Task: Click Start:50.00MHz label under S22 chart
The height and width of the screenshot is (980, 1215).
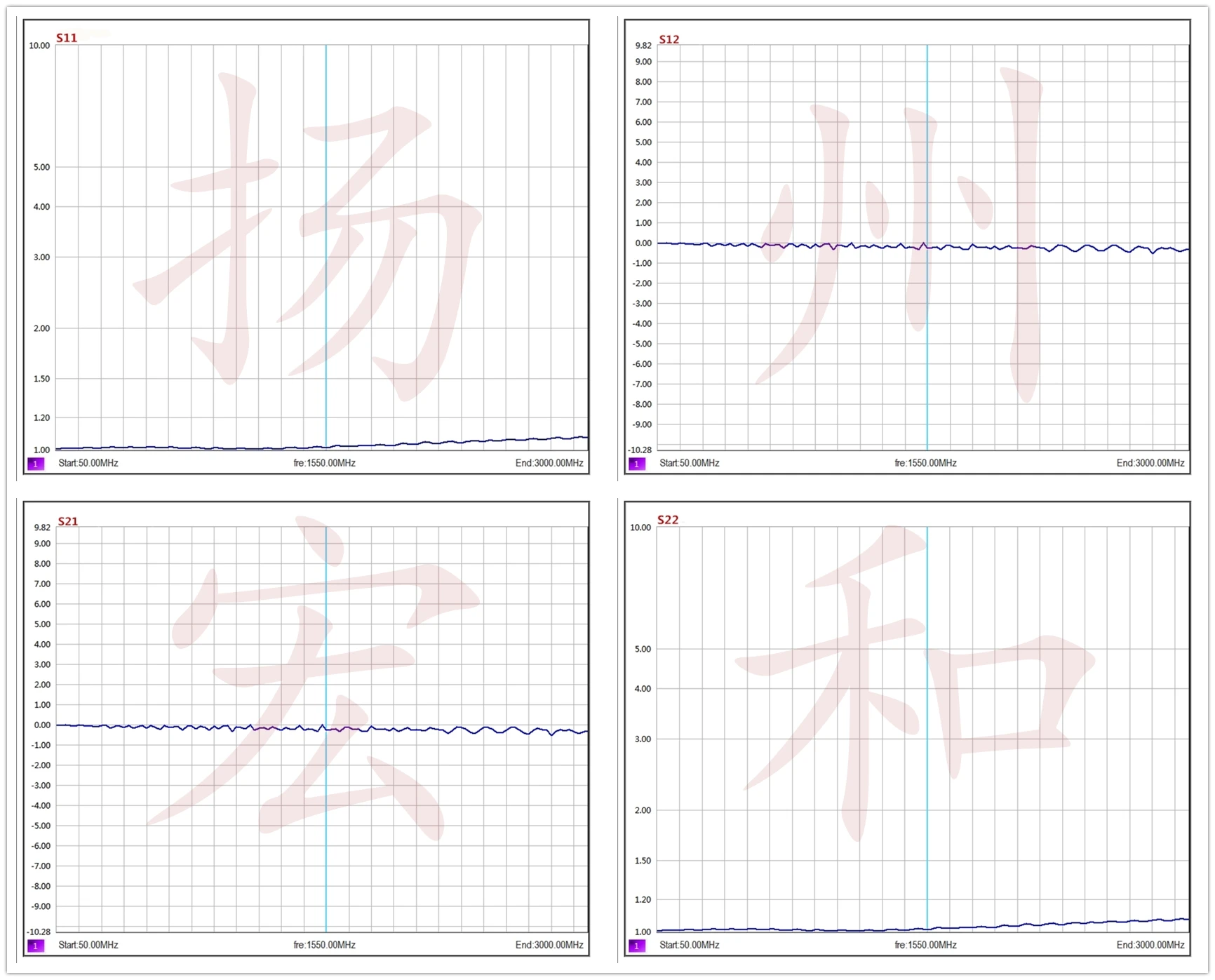Action: (690, 945)
